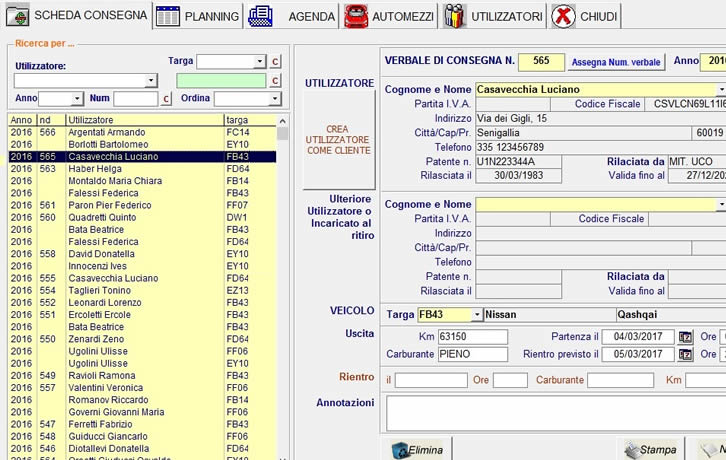Click the green search input field
Image resolution: width=726 pixels, height=460 pixels.
221,81
